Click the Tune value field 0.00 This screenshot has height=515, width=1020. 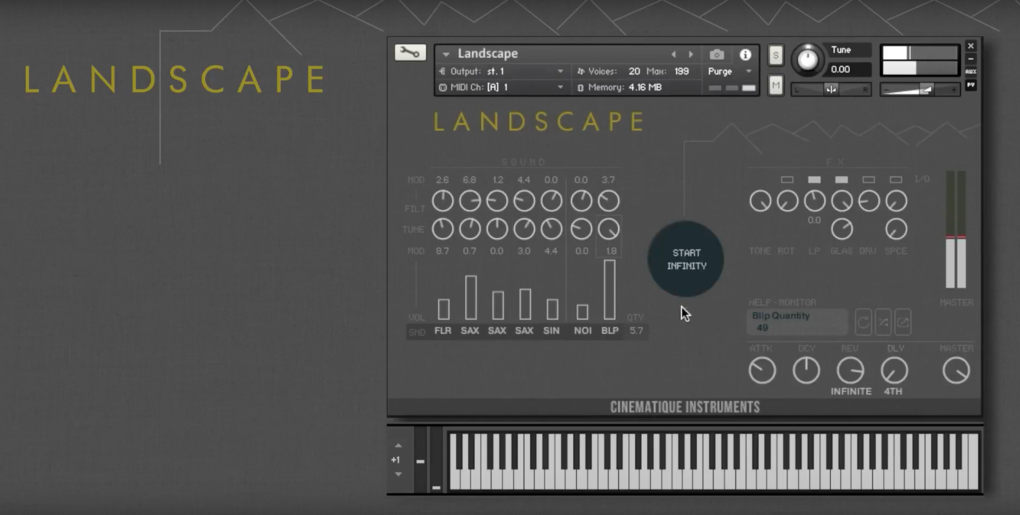(x=849, y=70)
